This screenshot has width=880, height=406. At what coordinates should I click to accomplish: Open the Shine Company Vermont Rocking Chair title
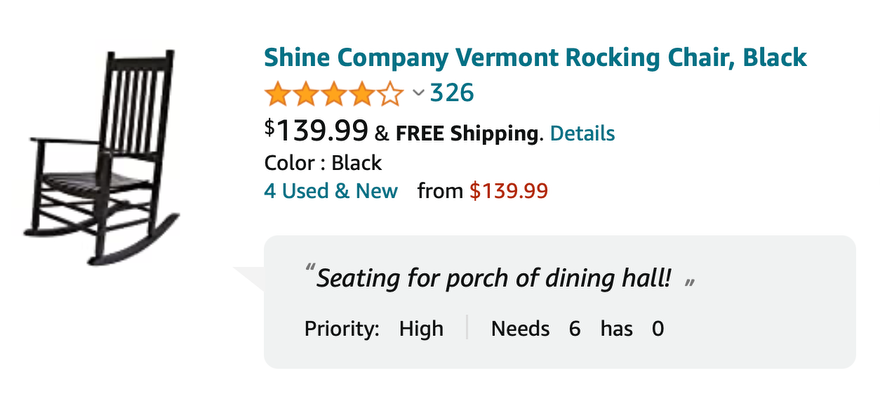click(535, 57)
